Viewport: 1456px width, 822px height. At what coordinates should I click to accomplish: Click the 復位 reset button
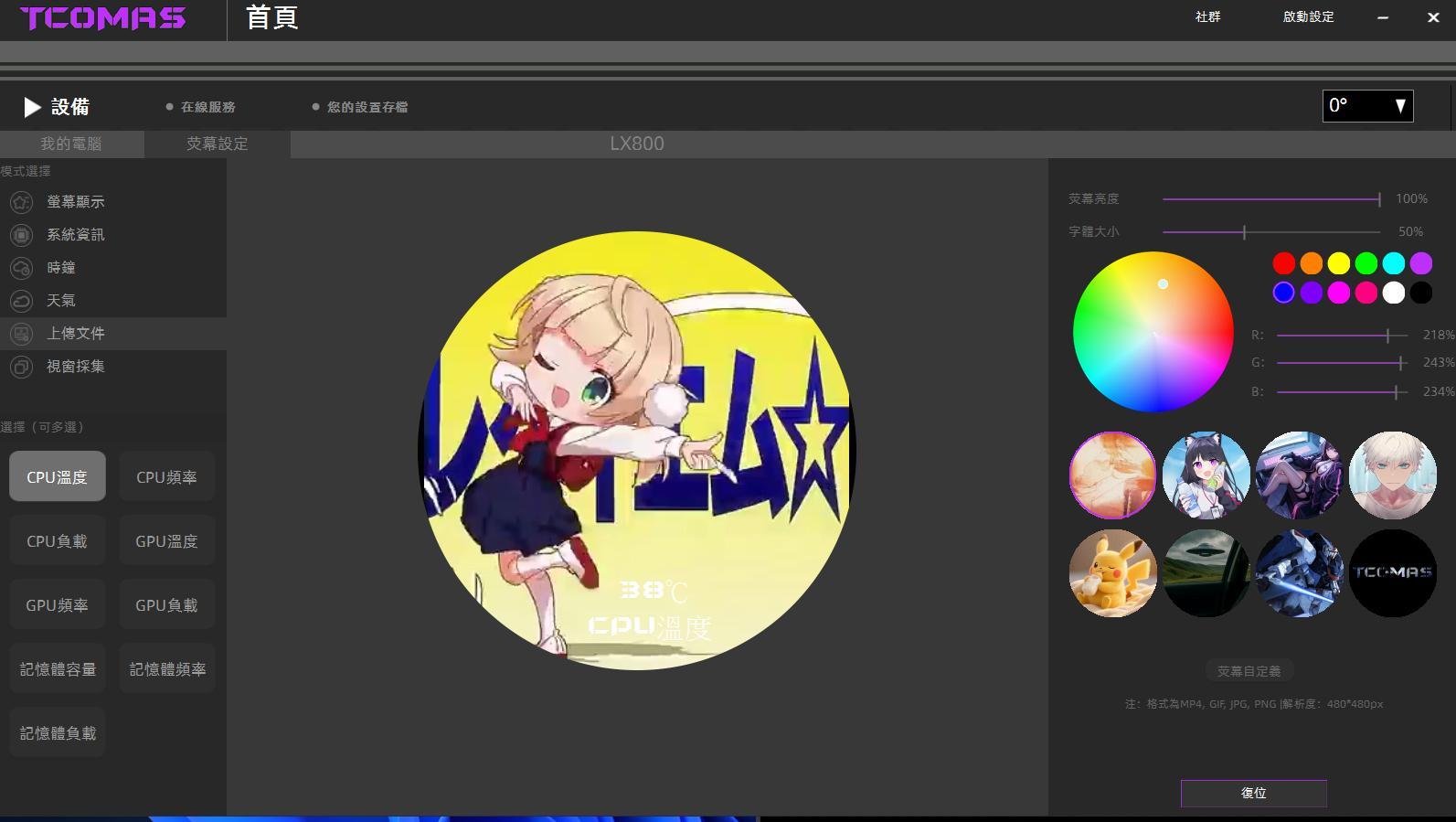[1253, 793]
